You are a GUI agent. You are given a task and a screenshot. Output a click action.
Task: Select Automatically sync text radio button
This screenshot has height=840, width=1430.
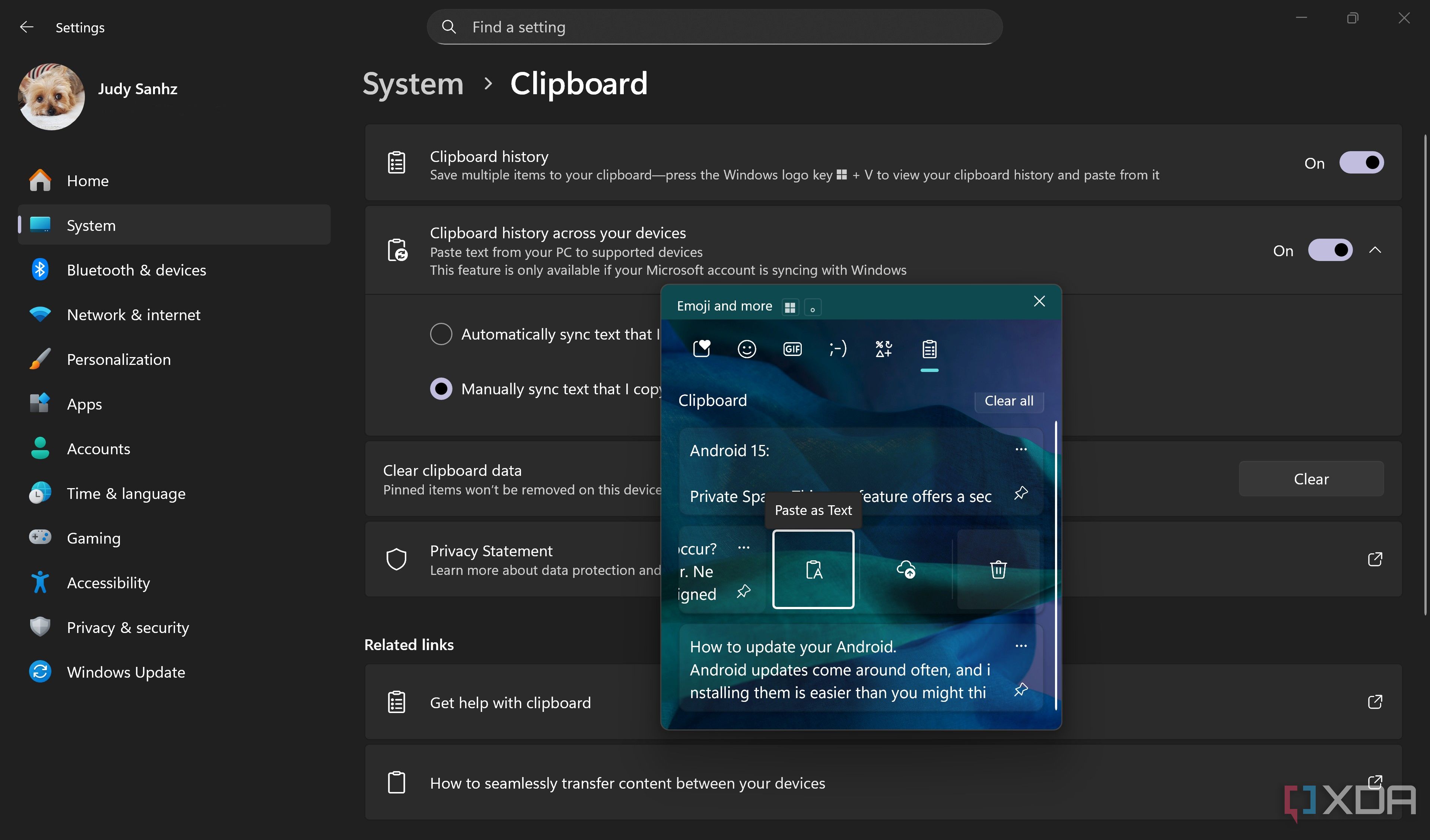[441, 334]
